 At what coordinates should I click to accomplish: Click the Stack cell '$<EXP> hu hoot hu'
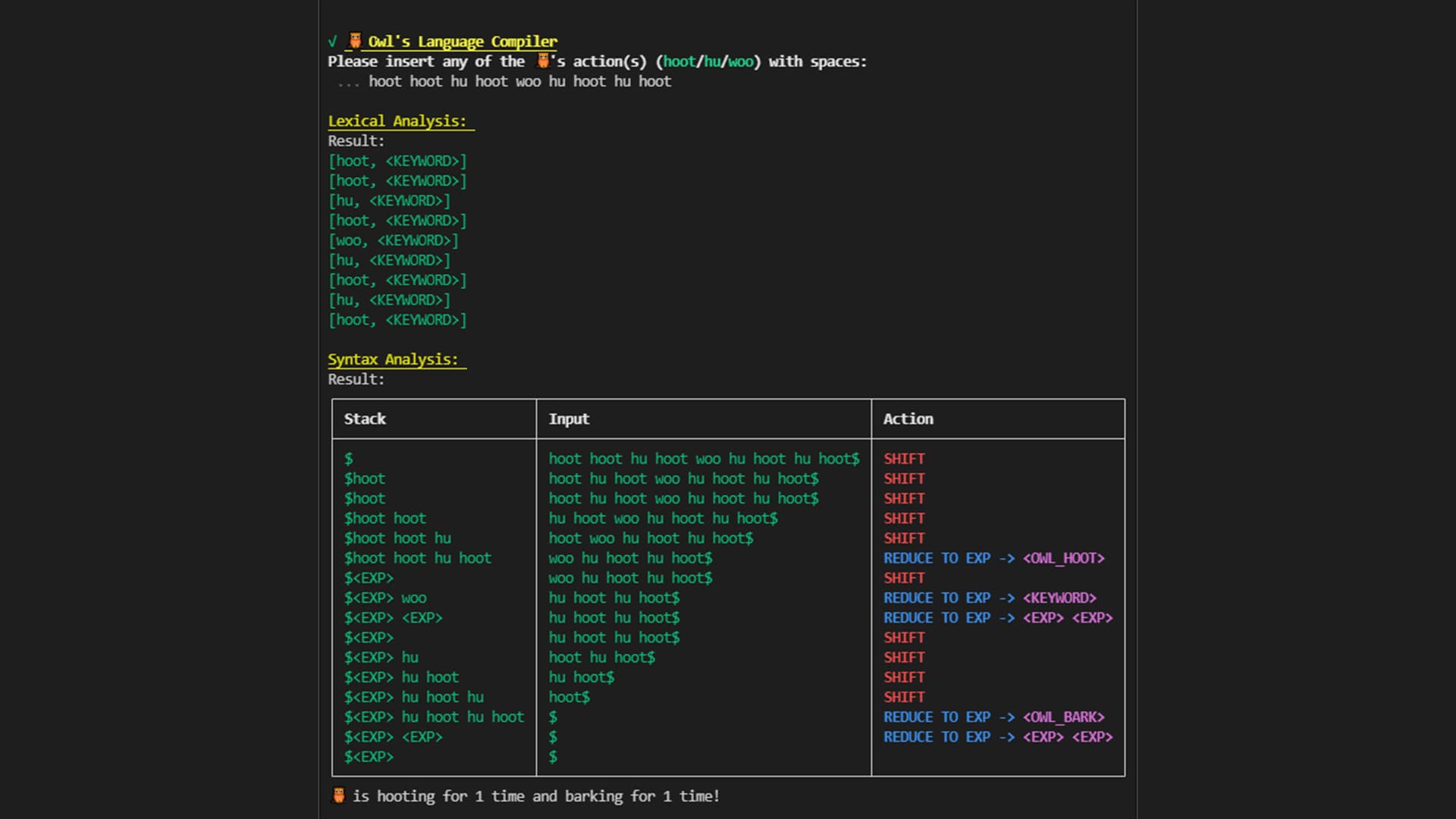(x=414, y=696)
